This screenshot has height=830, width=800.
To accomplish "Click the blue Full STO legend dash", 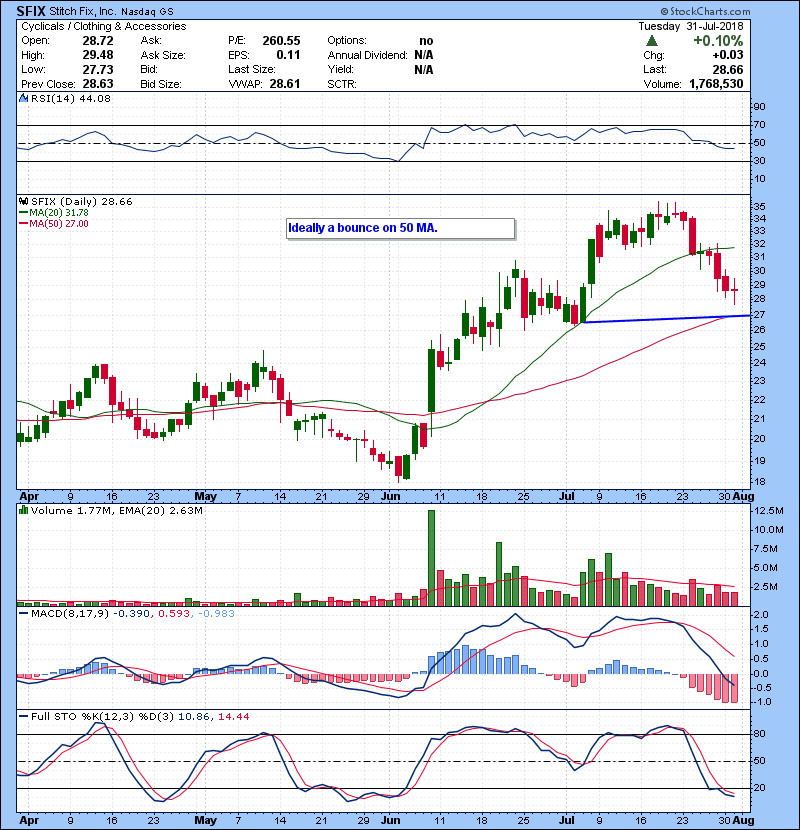I will 23,717.
